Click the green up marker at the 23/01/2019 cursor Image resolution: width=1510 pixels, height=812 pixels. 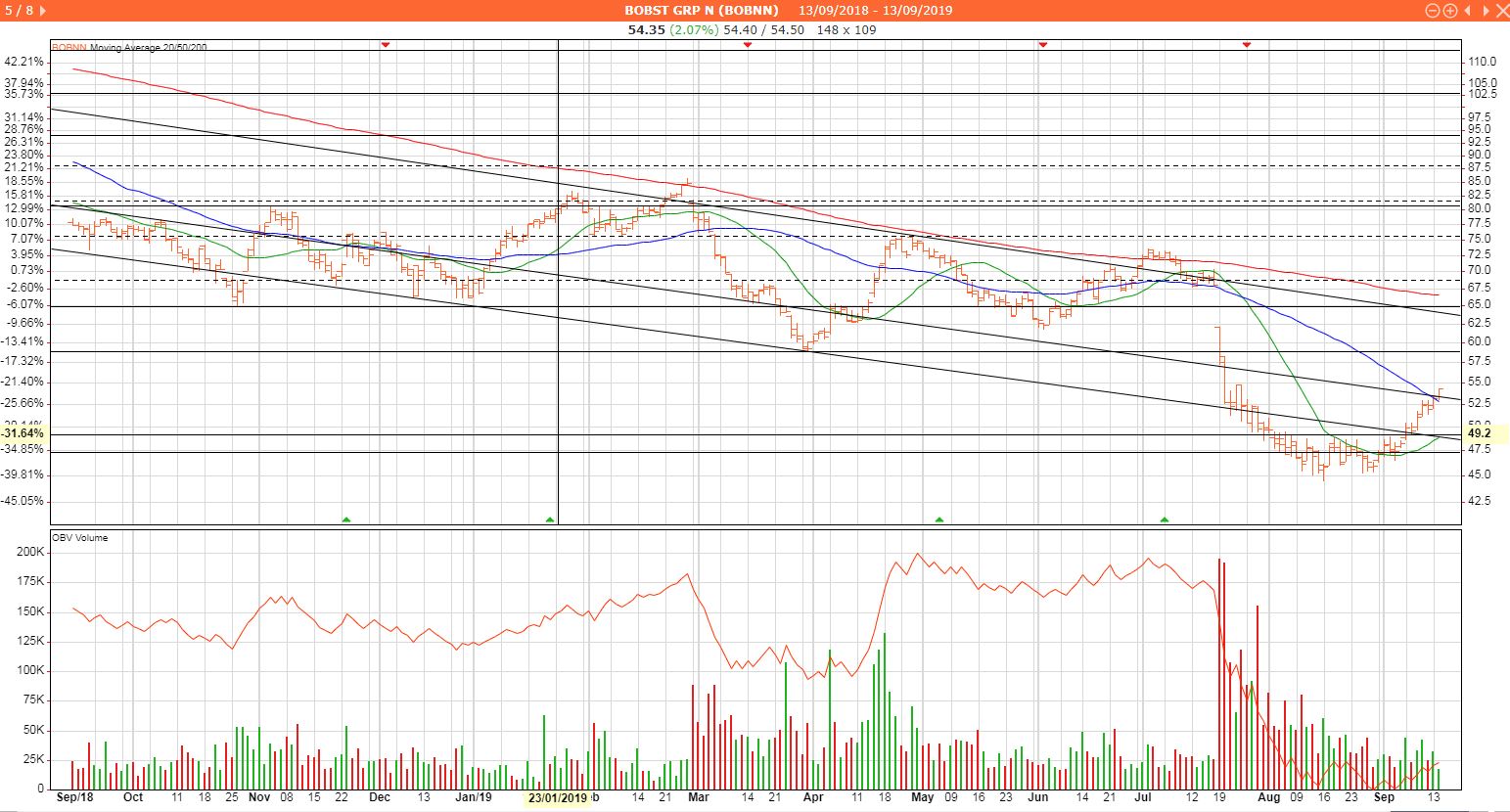click(550, 519)
